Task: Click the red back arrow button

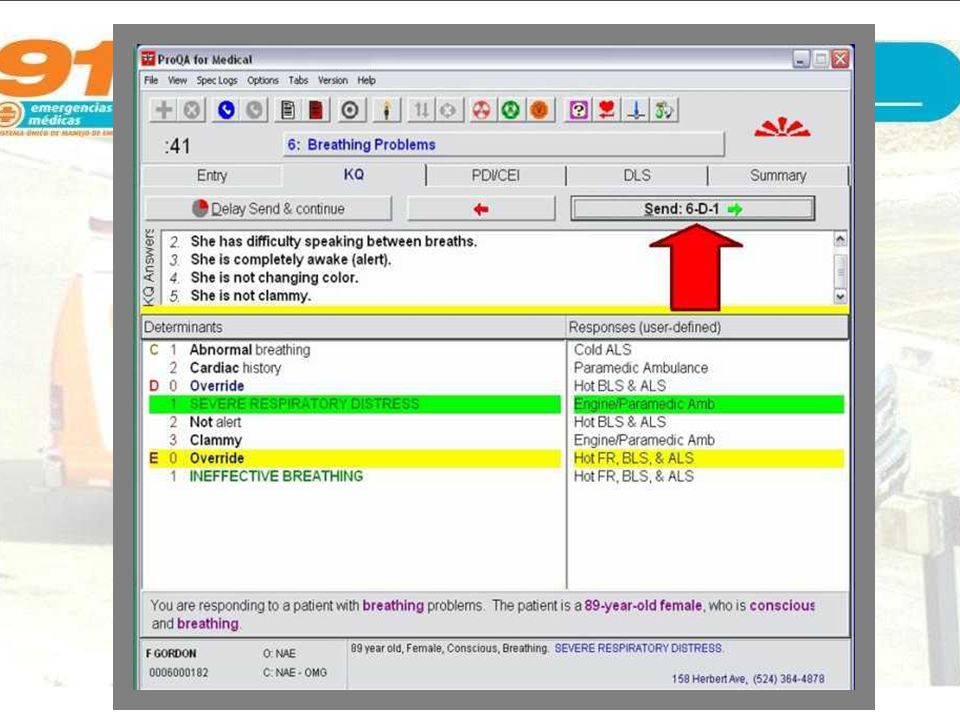Action: pyautogui.click(x=481, y=209)
